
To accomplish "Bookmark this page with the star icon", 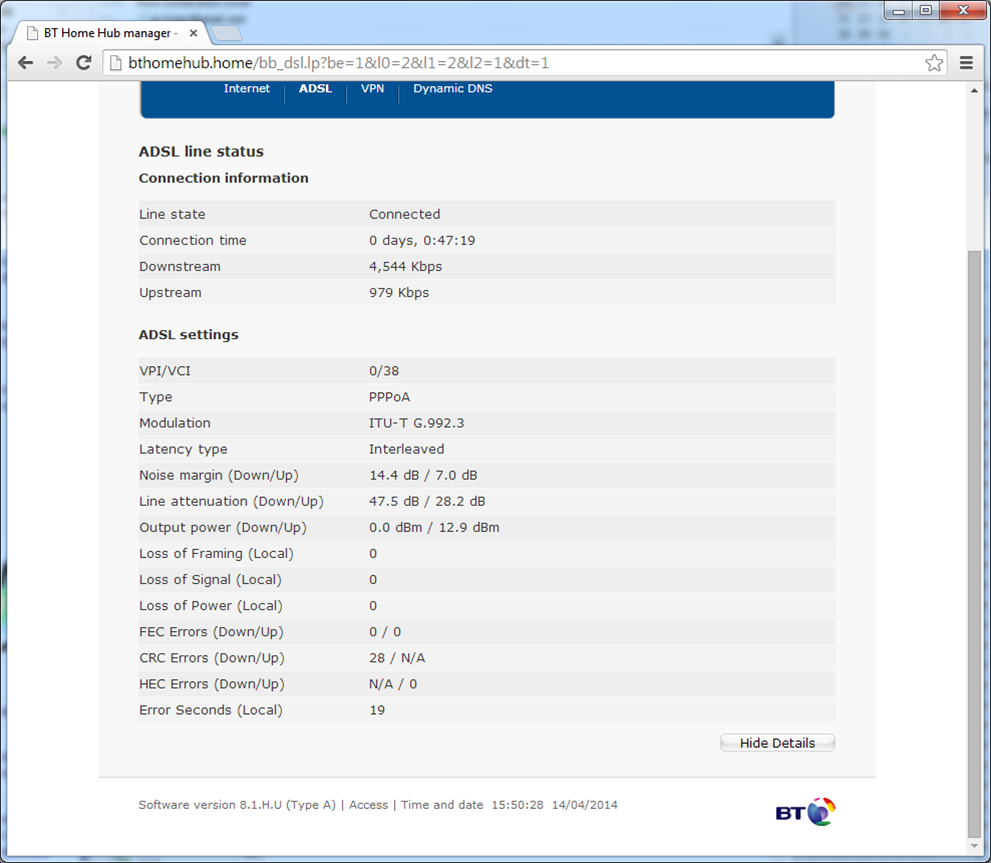I will point(934,63).
